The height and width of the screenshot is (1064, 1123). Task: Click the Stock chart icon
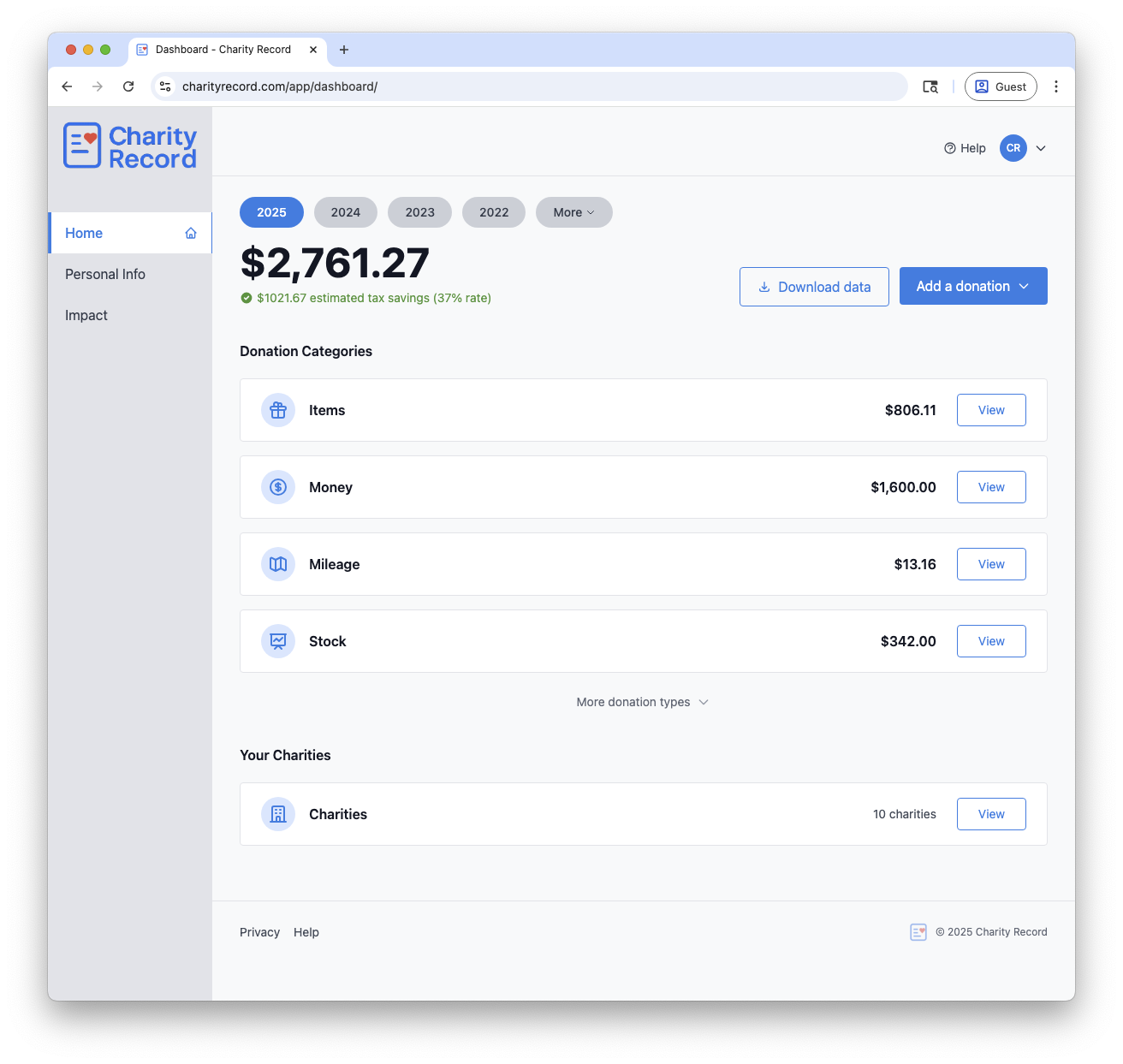click(277, 641)
